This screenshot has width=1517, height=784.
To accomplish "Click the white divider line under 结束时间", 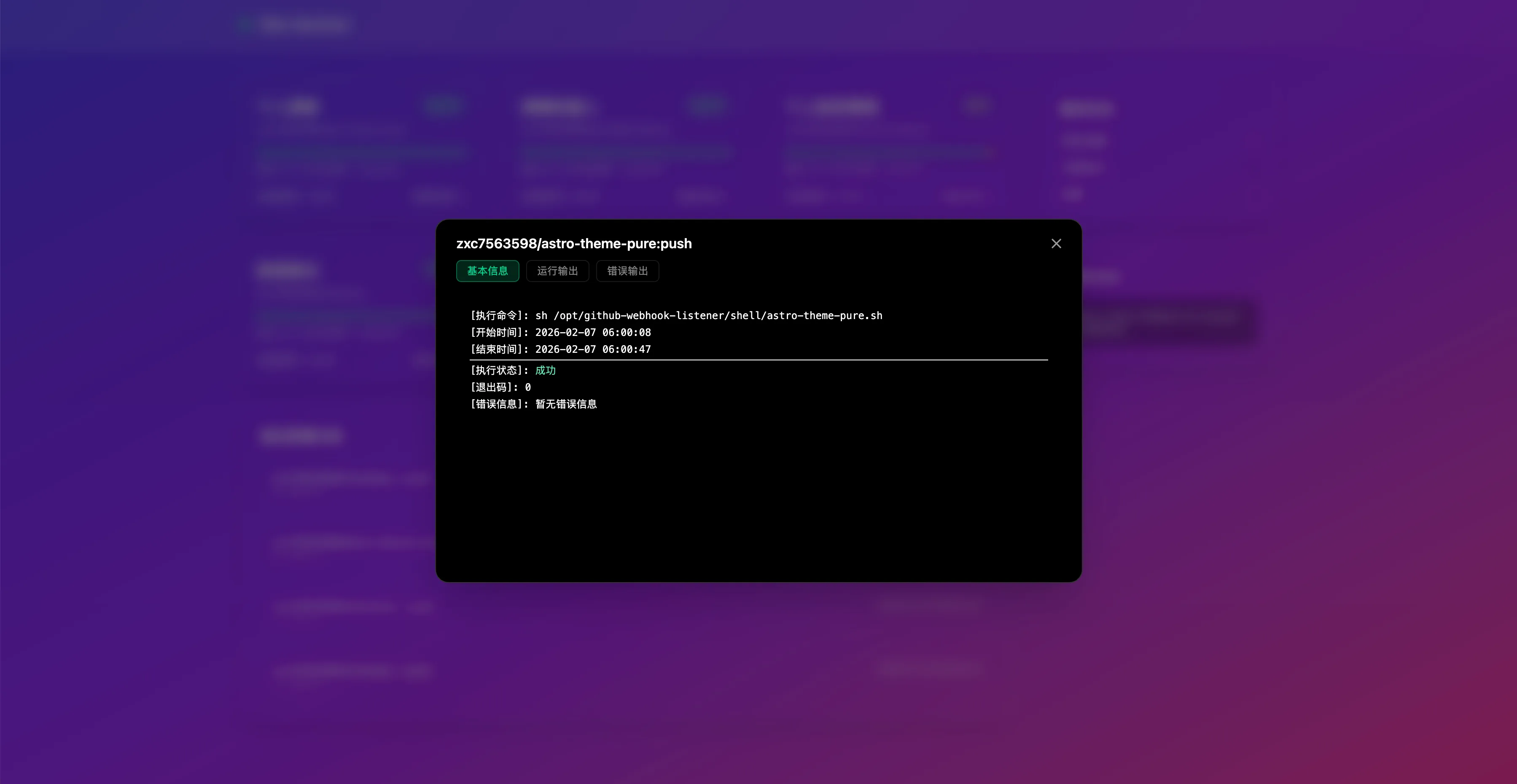I will pyautogui.click(x=758, y=360).
